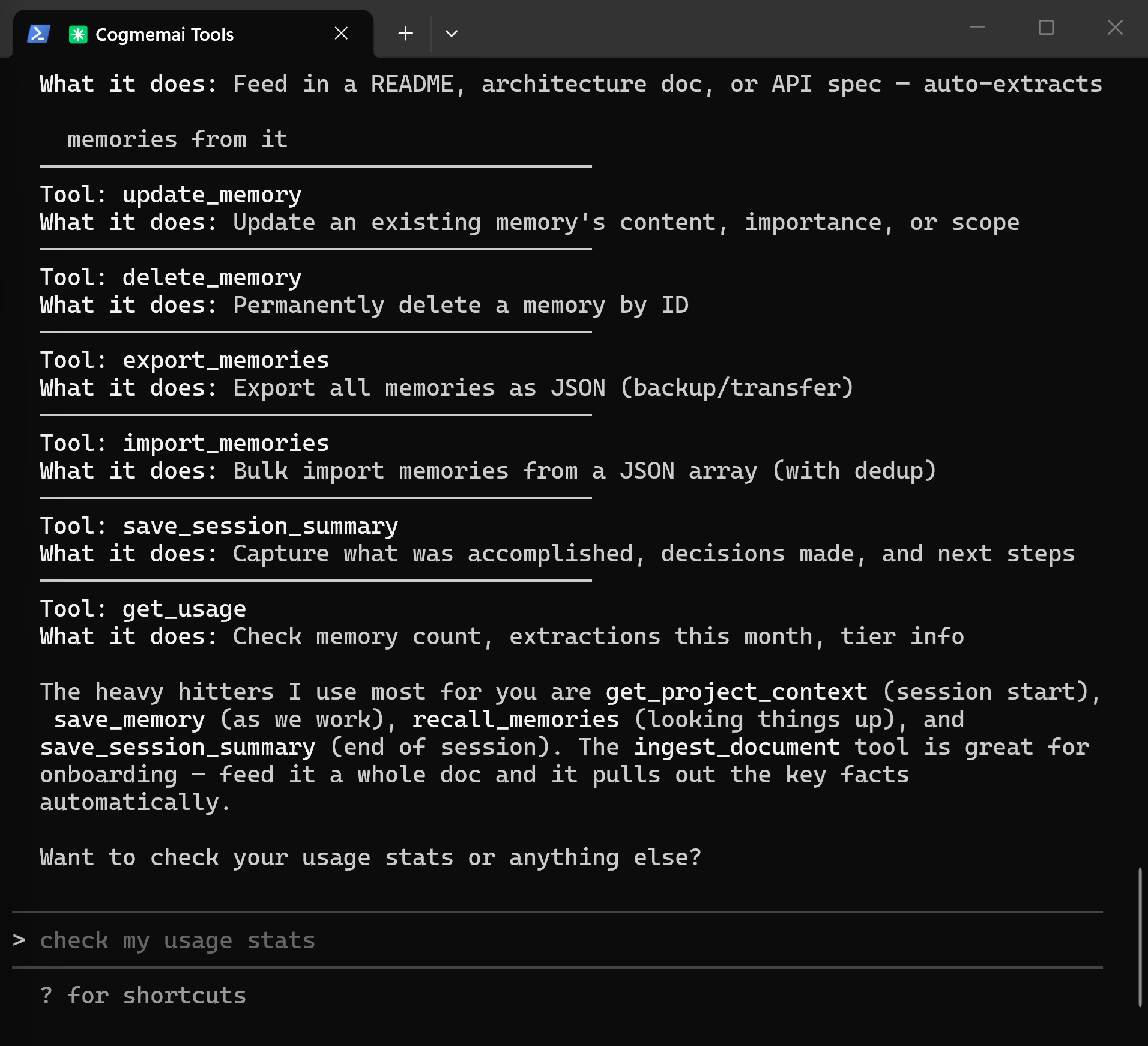Click the text 'Tool: save_session_summary'
The height and width of the screenshot is (1046, 1148).
(x=219, y=526)
